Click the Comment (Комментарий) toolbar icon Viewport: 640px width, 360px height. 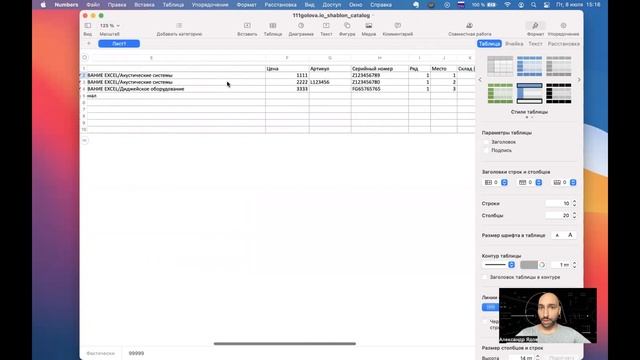(398, 26)
